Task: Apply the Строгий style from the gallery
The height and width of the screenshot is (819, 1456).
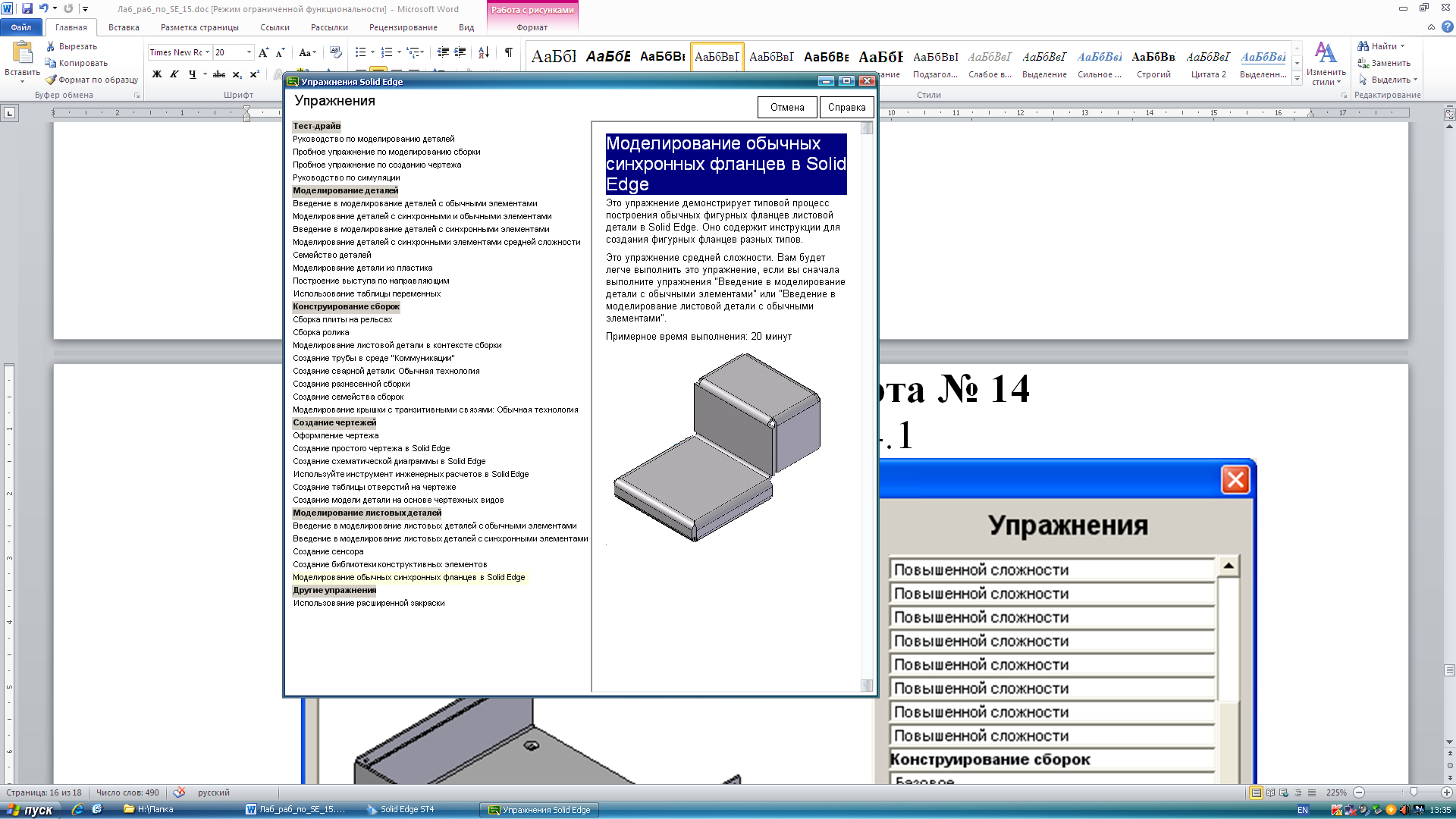Action: point(1153,64)
